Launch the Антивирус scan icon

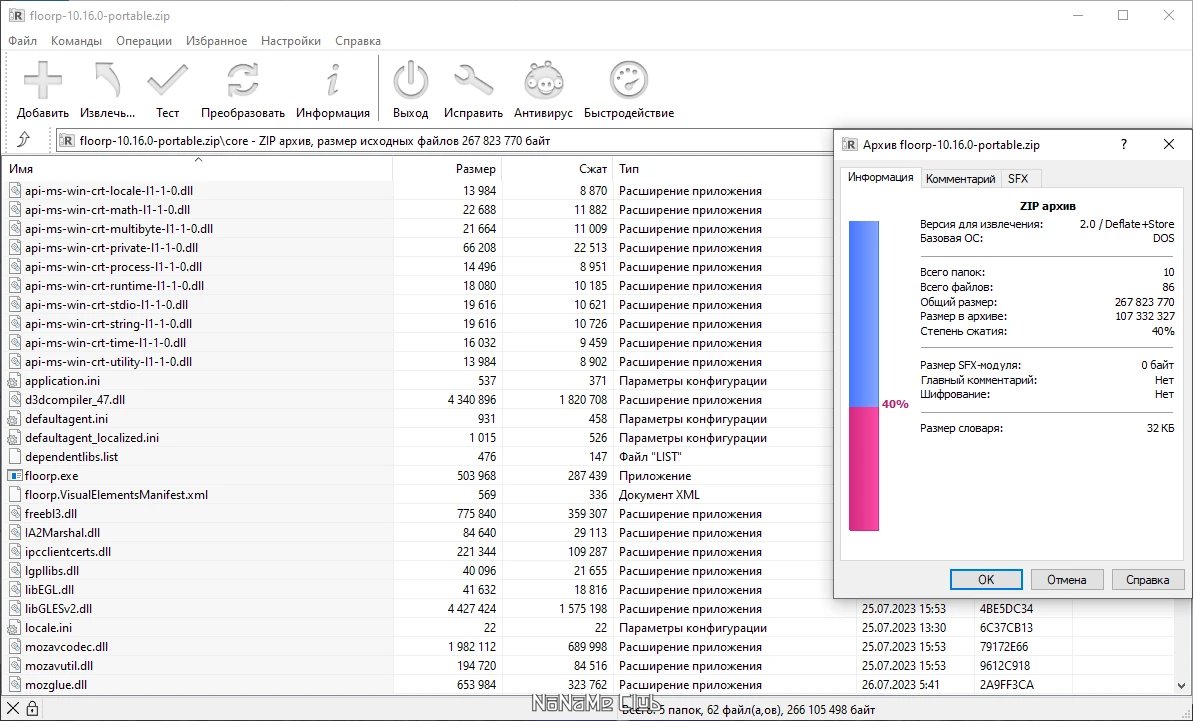(543, 80)
